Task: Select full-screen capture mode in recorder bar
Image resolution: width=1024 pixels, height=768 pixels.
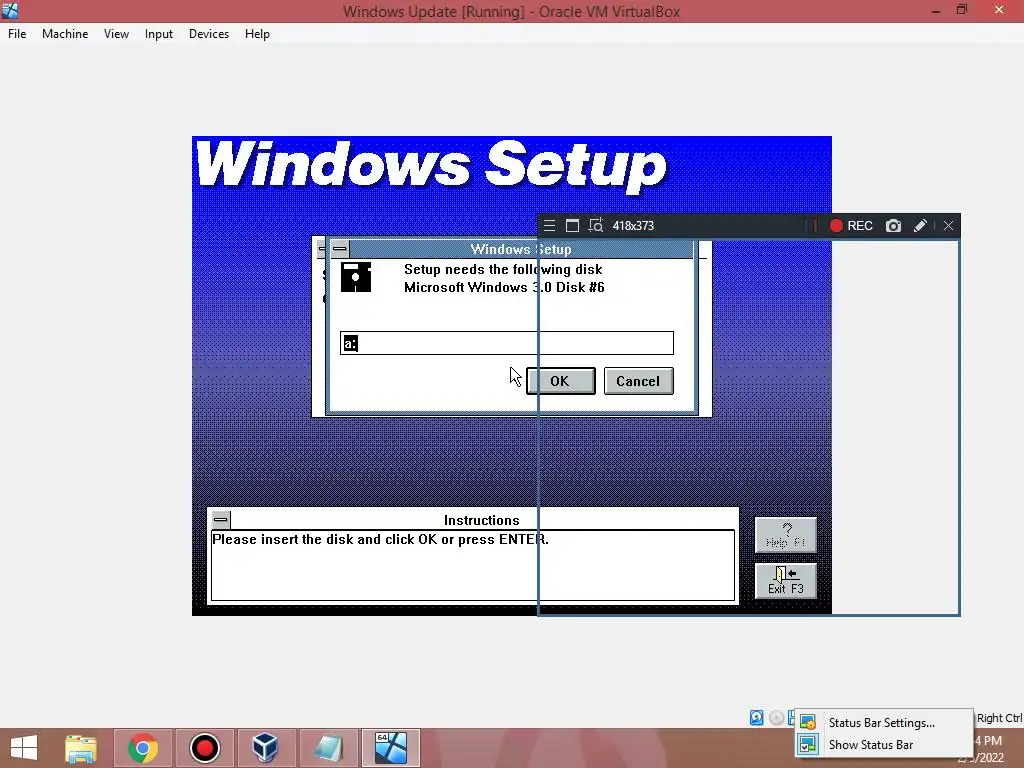Action: pos(572,226)
